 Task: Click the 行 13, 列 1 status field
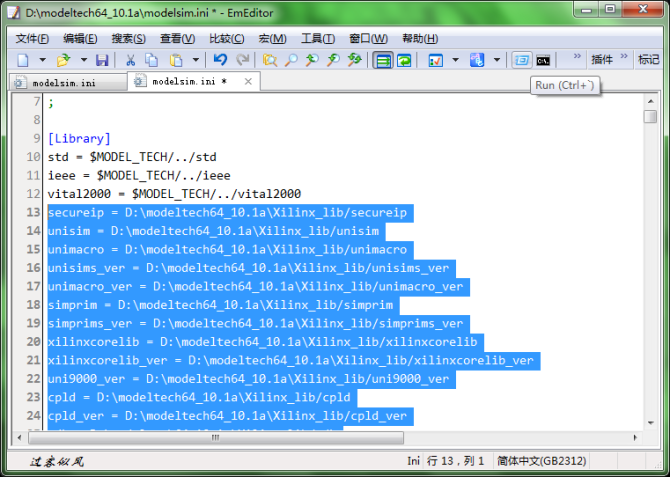tap(455, 461)
